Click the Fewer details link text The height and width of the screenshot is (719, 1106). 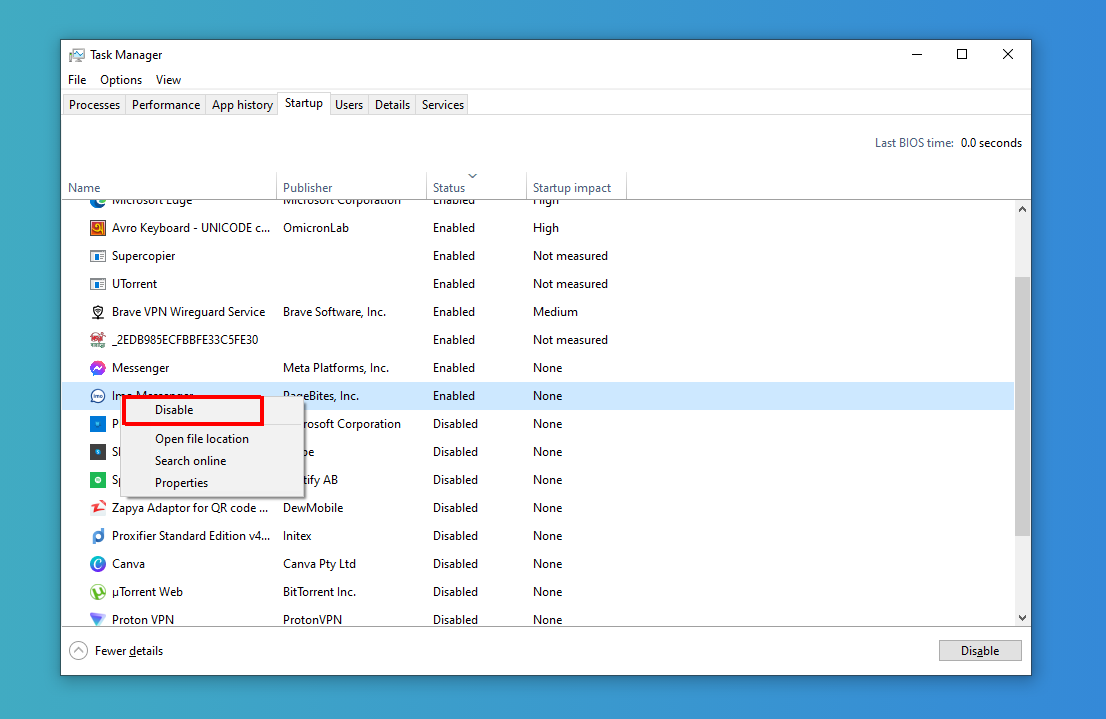pyautogui.click(x=129, y=651)
